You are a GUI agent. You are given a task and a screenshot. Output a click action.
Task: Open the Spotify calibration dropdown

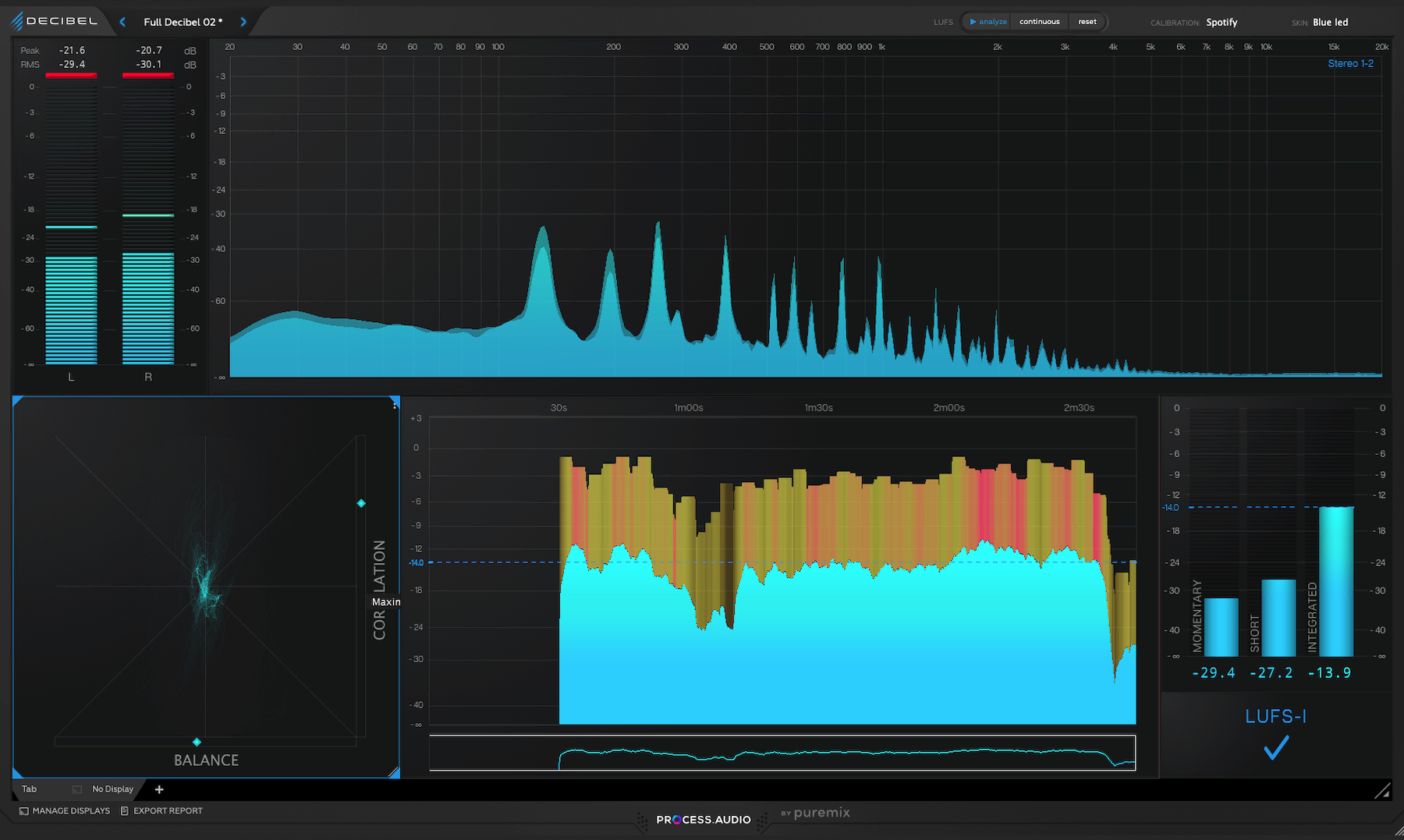pyautogui.click(x=1221, y=23)
